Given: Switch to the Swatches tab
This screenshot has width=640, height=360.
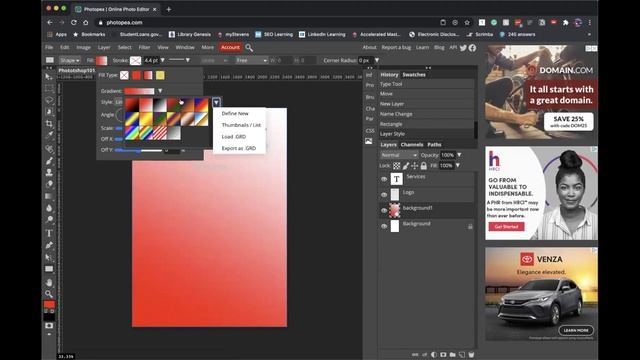Looking at the screenshot, I should point(414,75).
